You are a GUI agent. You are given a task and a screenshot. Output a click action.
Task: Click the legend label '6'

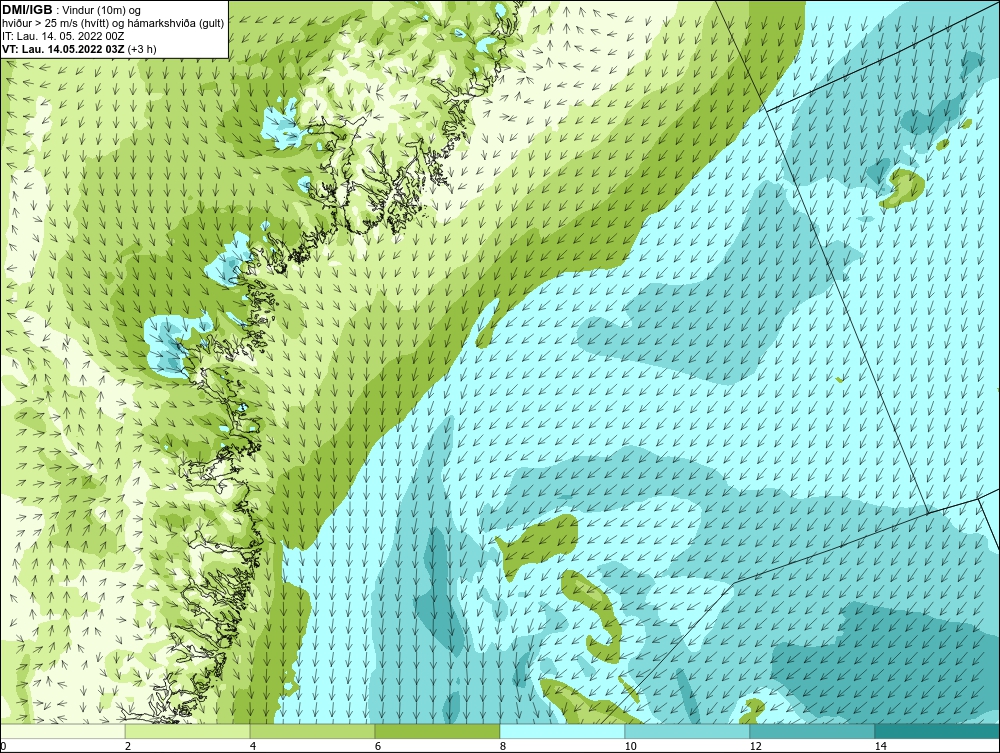378,746
